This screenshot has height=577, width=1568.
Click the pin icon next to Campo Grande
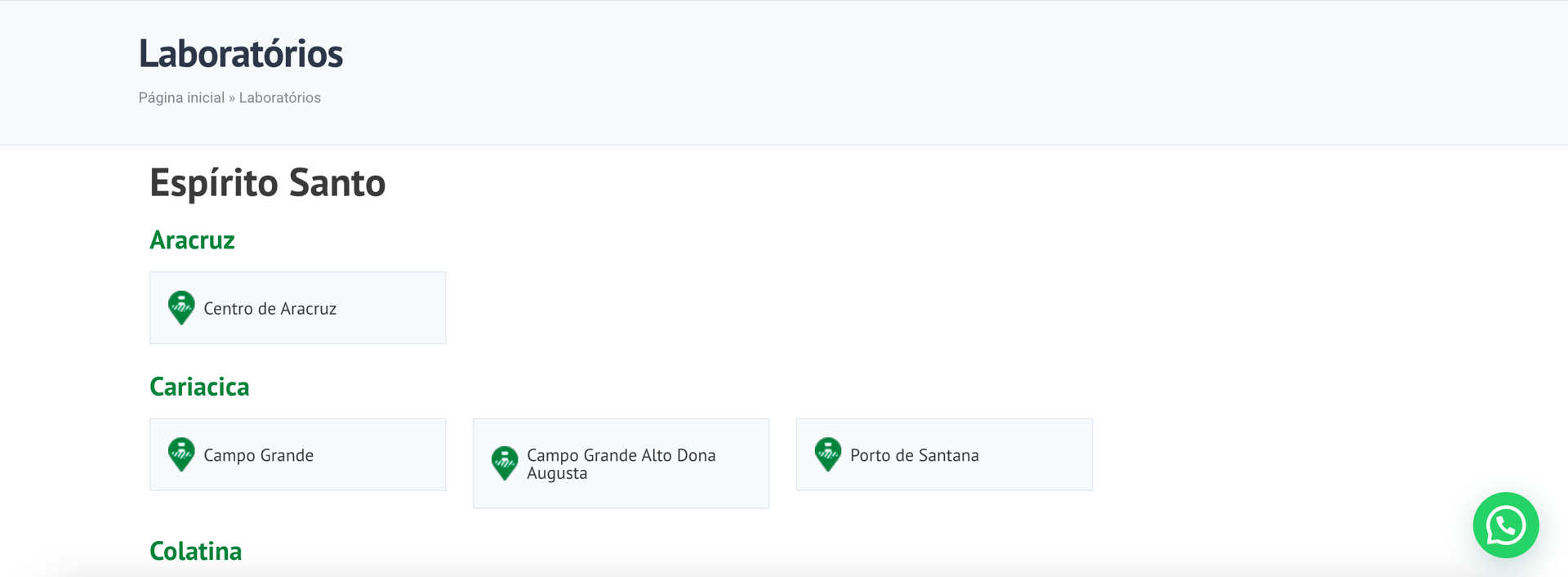click(x=181, y=454)
